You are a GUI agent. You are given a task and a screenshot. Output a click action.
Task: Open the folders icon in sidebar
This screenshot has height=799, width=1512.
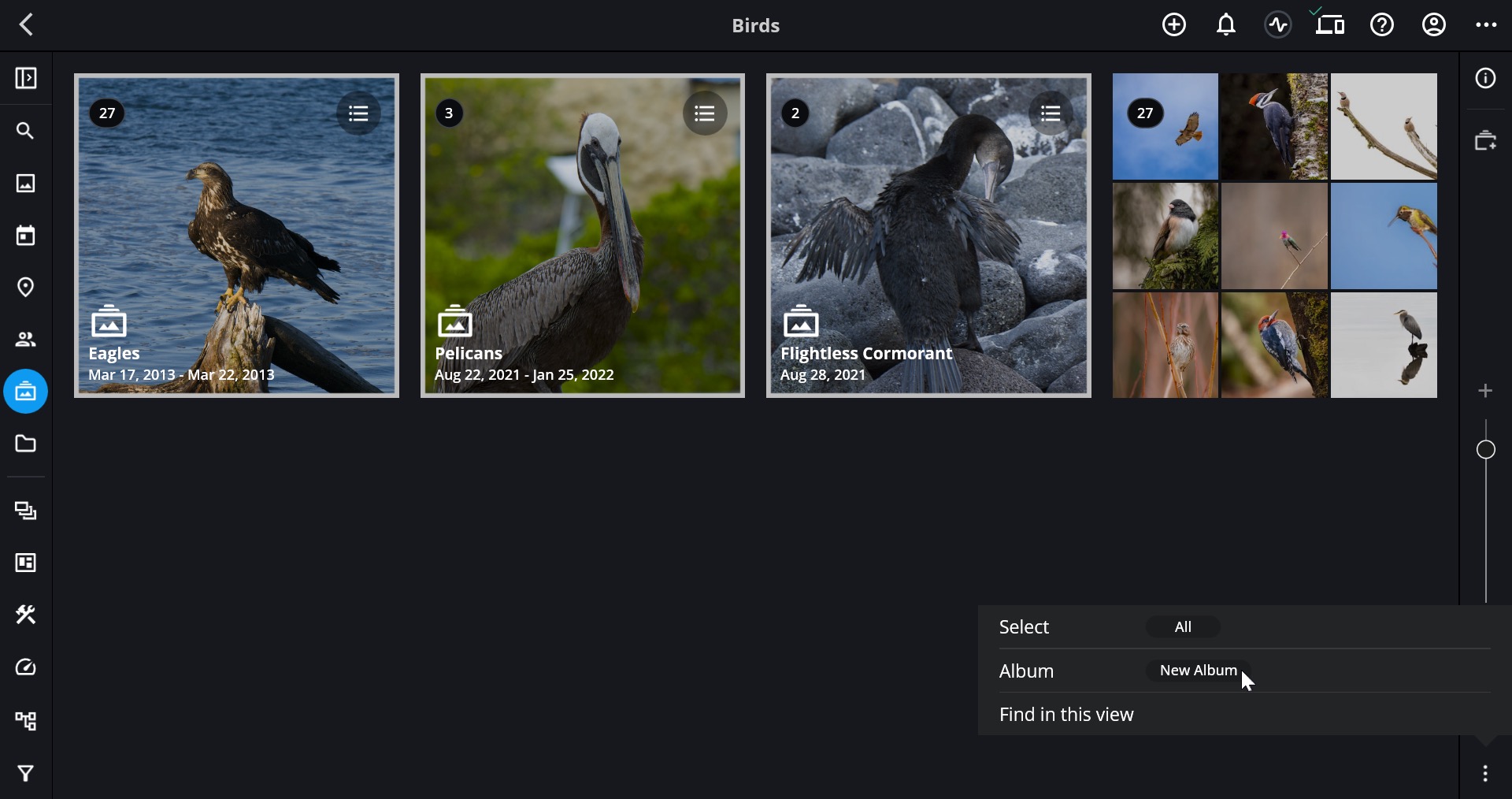26,444
